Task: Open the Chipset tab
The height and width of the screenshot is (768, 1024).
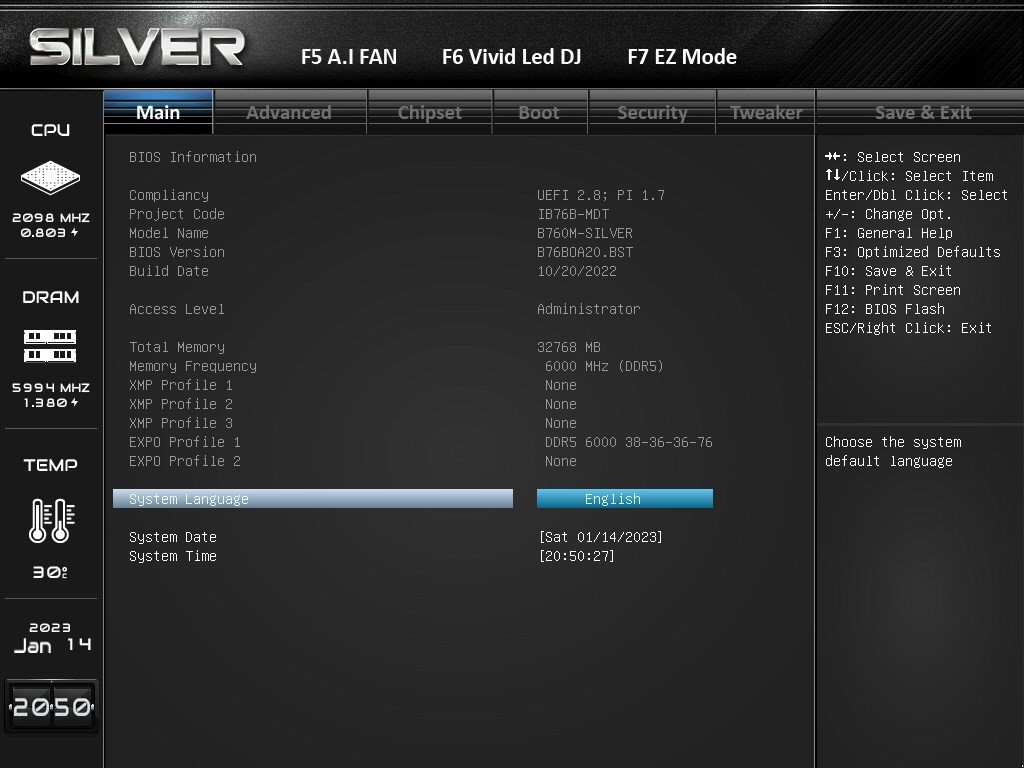Action: click(x=430, y=112)
